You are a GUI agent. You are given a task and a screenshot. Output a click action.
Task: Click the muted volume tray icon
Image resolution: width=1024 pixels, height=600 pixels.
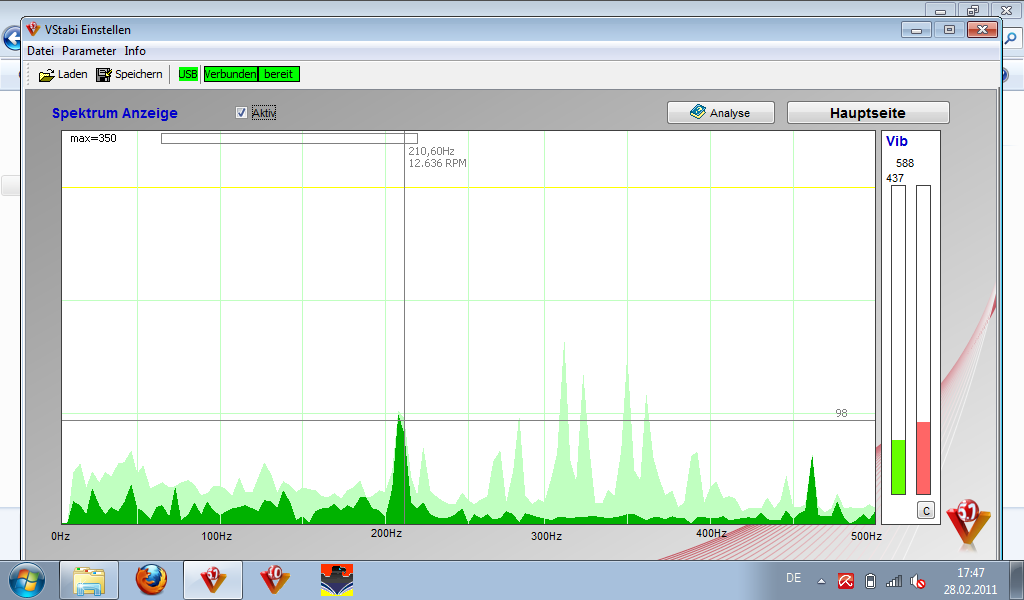[x=918, y=581]
